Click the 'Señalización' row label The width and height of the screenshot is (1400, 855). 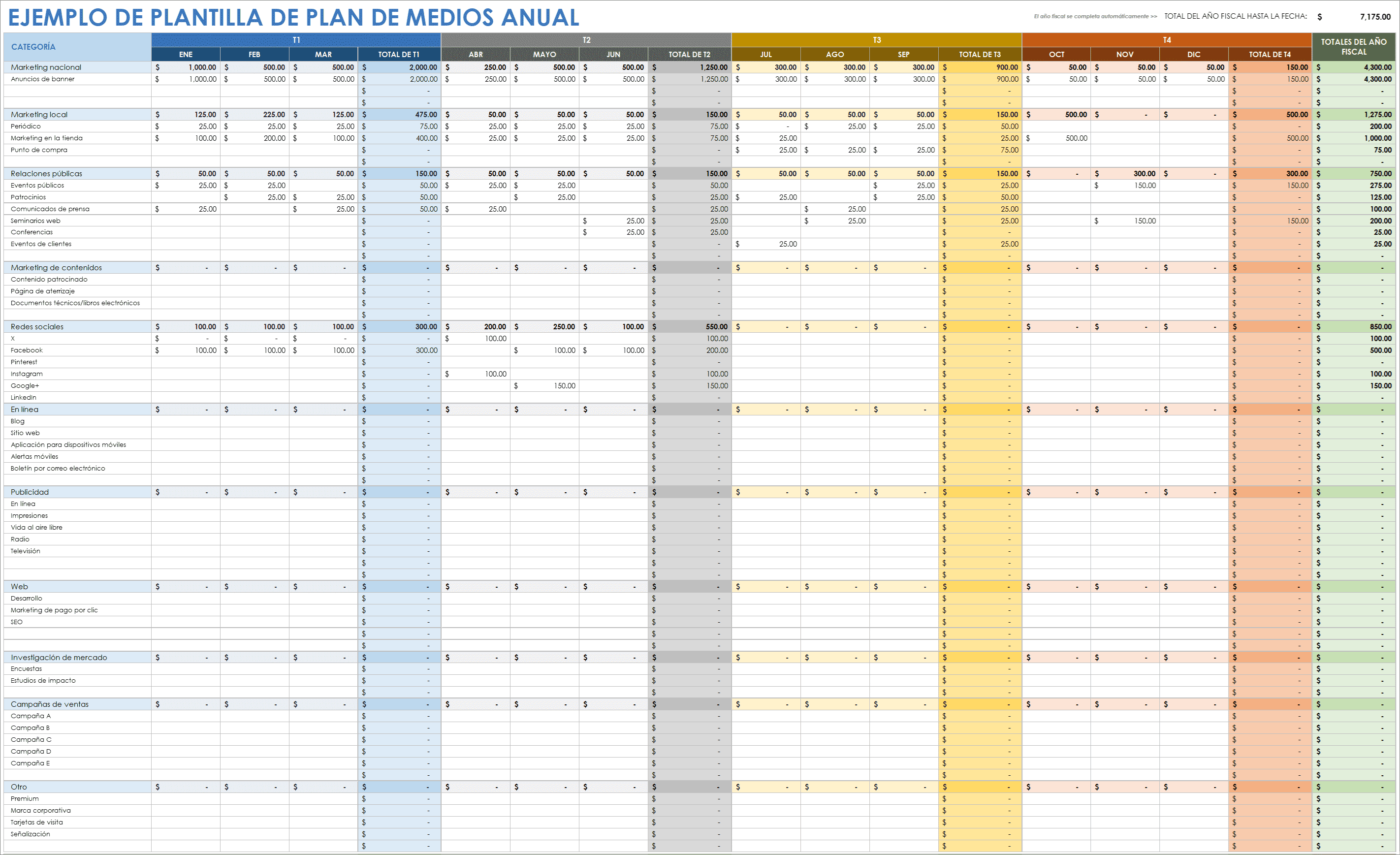(30, 834)
